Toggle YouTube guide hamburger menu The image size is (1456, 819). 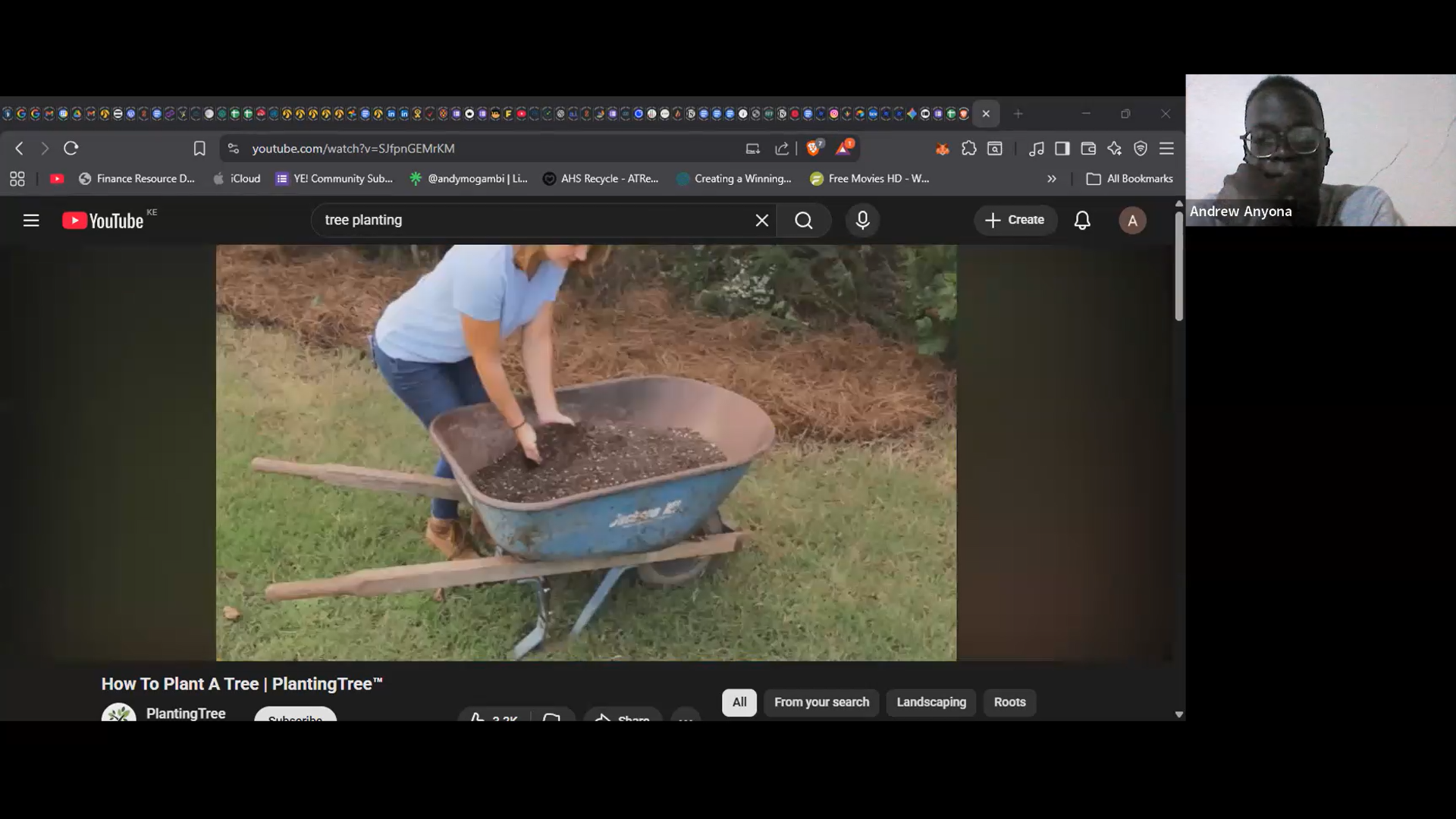pos(31,220)
